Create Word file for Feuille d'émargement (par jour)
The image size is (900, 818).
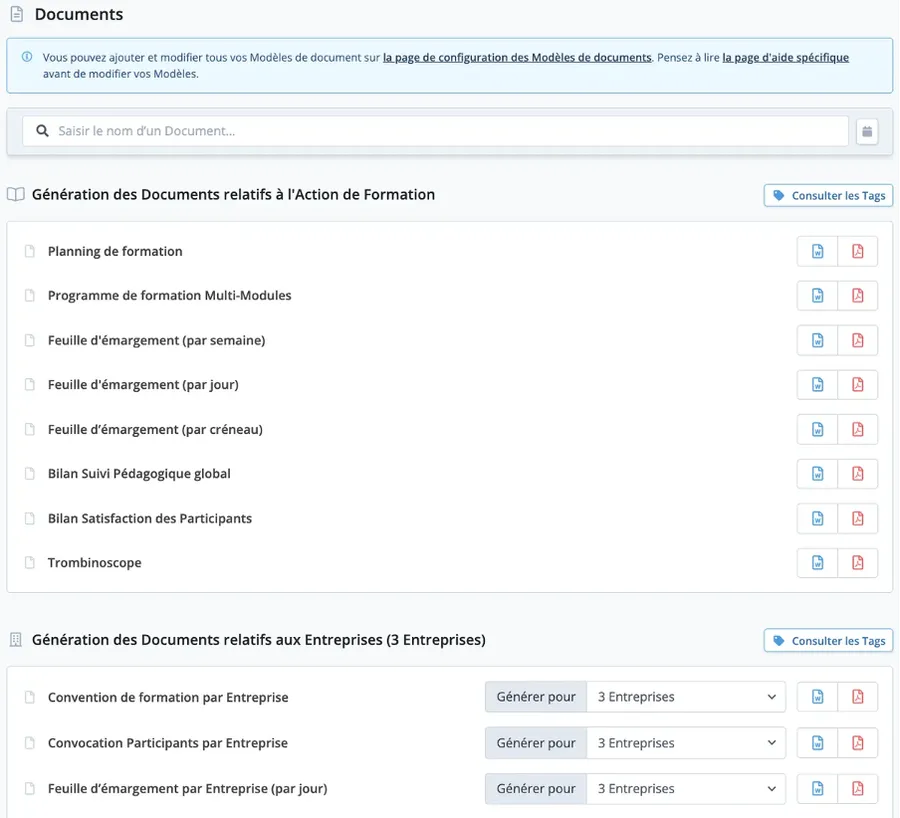click(x=817, y=385)
